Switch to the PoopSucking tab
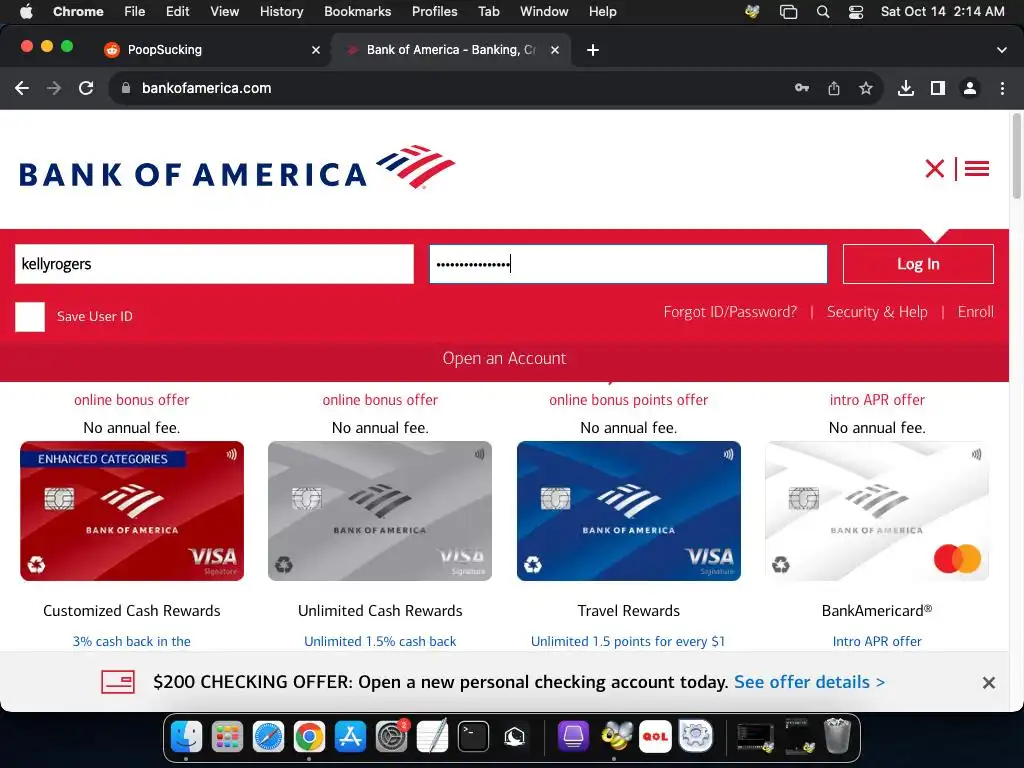The image size is (1024, 768). pos(211,50)
